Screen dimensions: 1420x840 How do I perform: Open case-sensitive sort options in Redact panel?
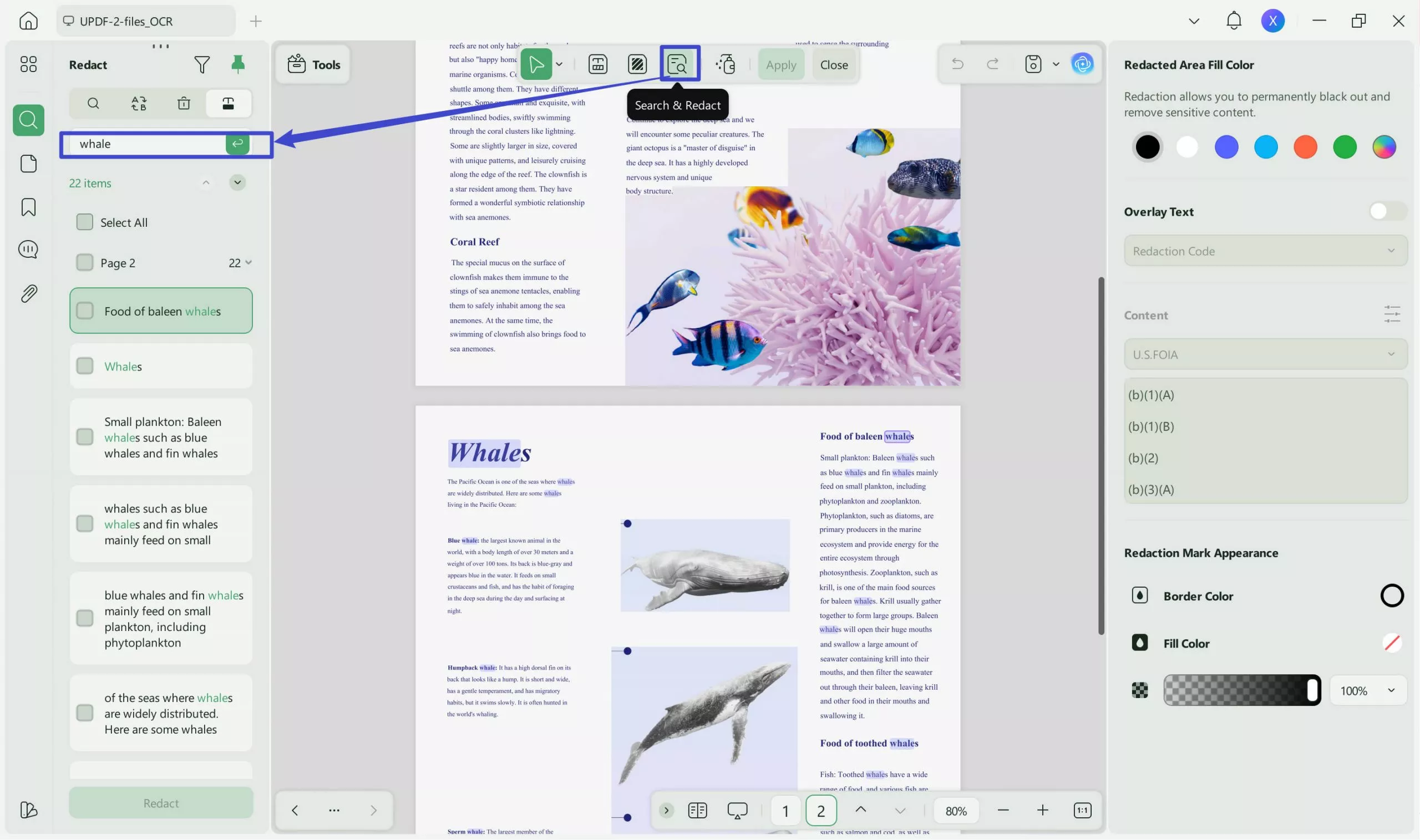tap(138, 103)
